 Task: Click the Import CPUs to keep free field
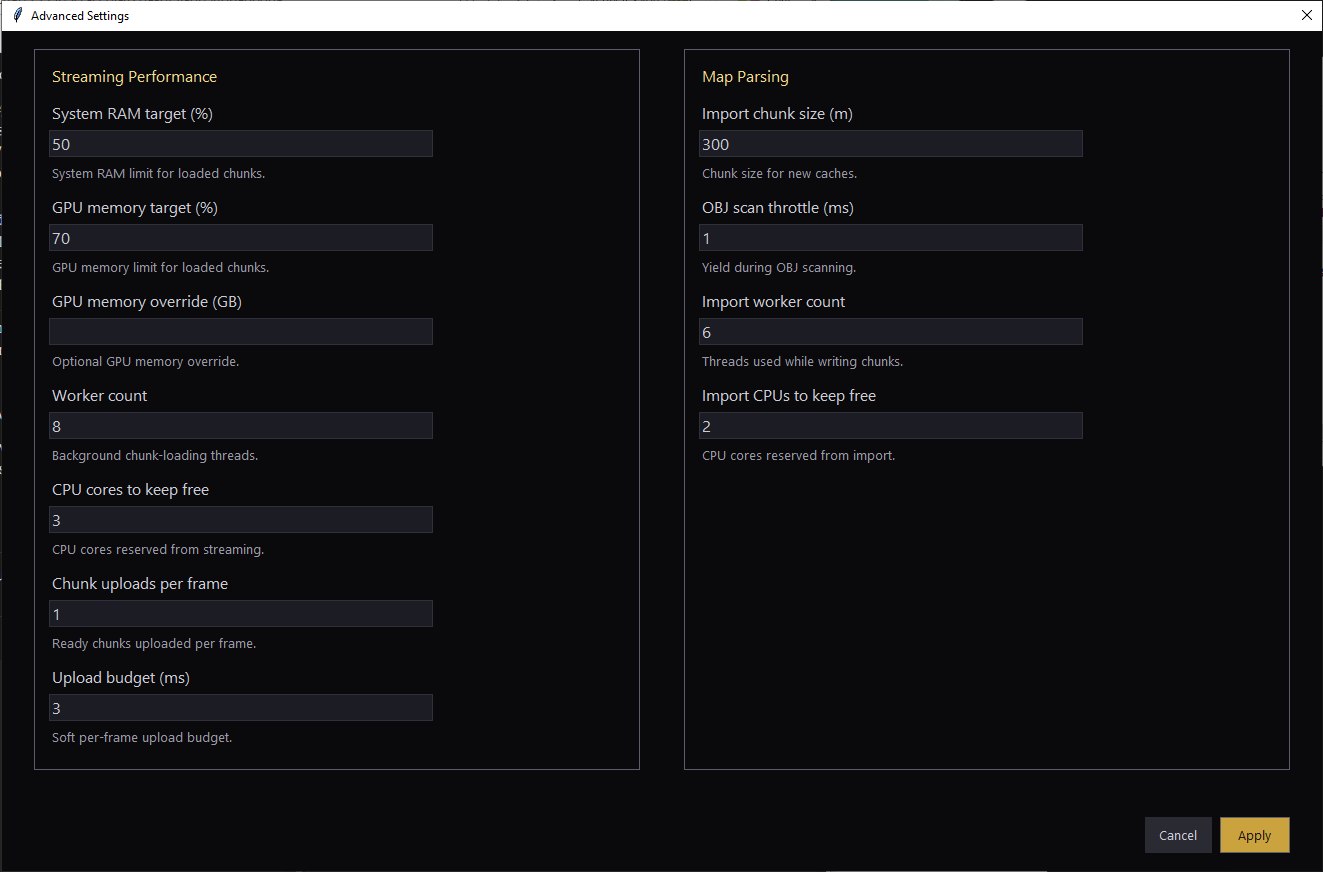point(891,426)
